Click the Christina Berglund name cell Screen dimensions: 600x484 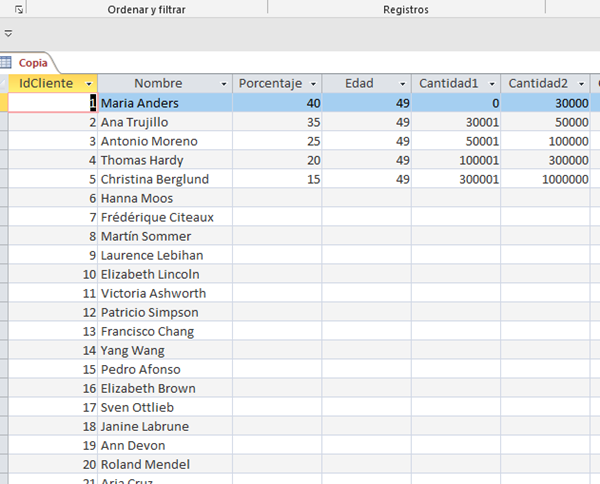point(165,179)
